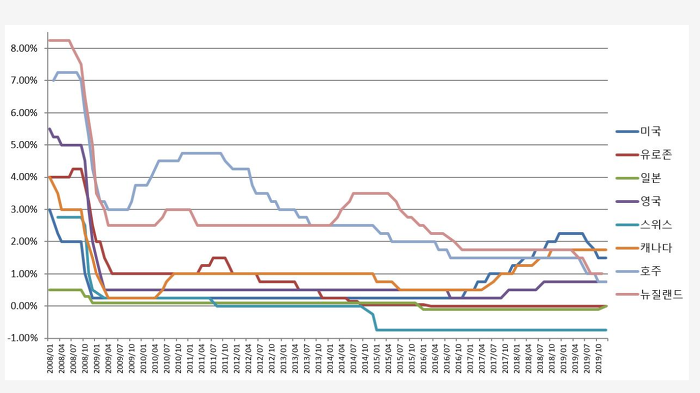700x393 pixels.
Task: Select the 뉴질랜드 legend label
Action: 661,294
